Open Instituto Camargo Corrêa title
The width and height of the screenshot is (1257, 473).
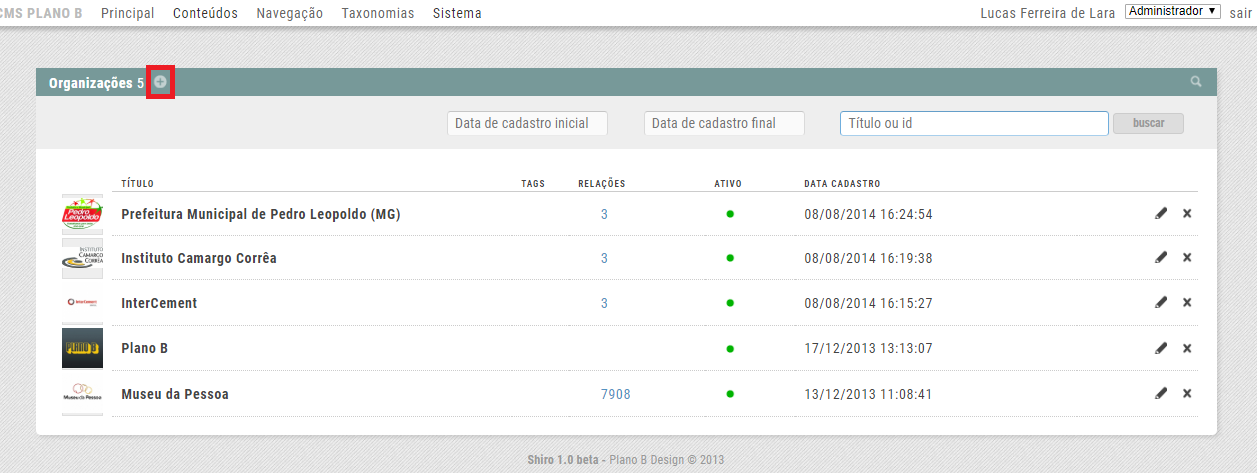[199, 258]
